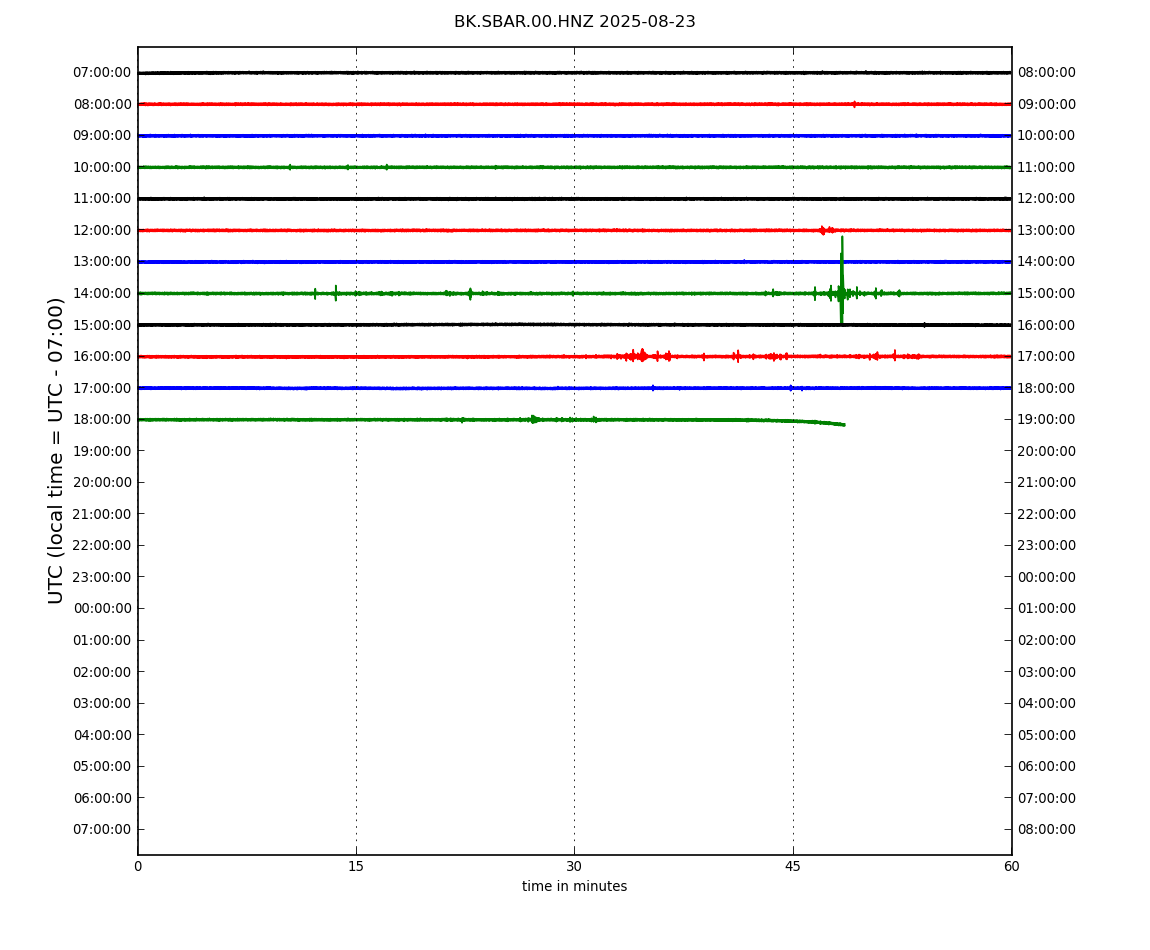Select left-axis time label 17:00:00
The image size is (1150, 950).
pyautogui.click(x=103, y=388)
